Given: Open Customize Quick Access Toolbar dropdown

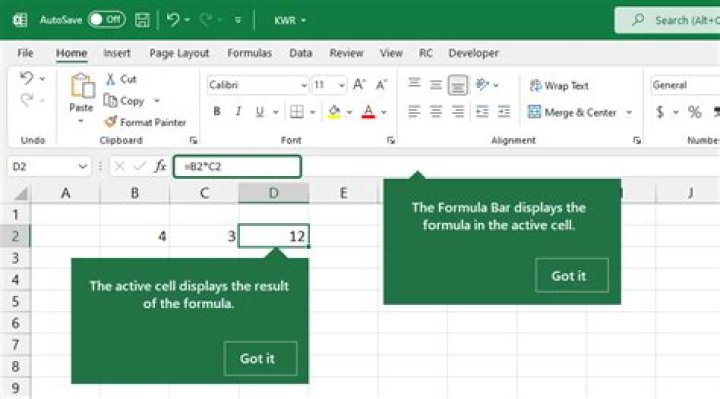Looking at the screenshot, I should [x=238, y=20].
